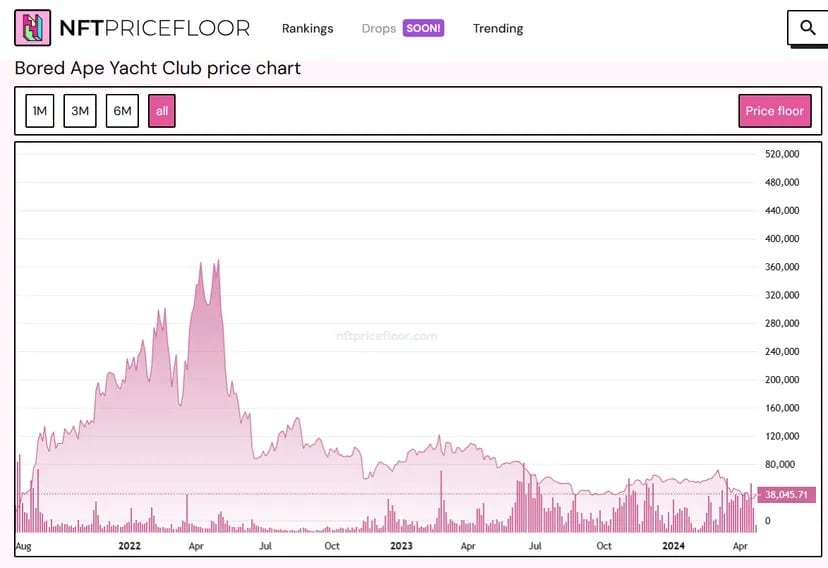Click the NFTPRICEFLOOR site name
828x568 pixels.
155,28
